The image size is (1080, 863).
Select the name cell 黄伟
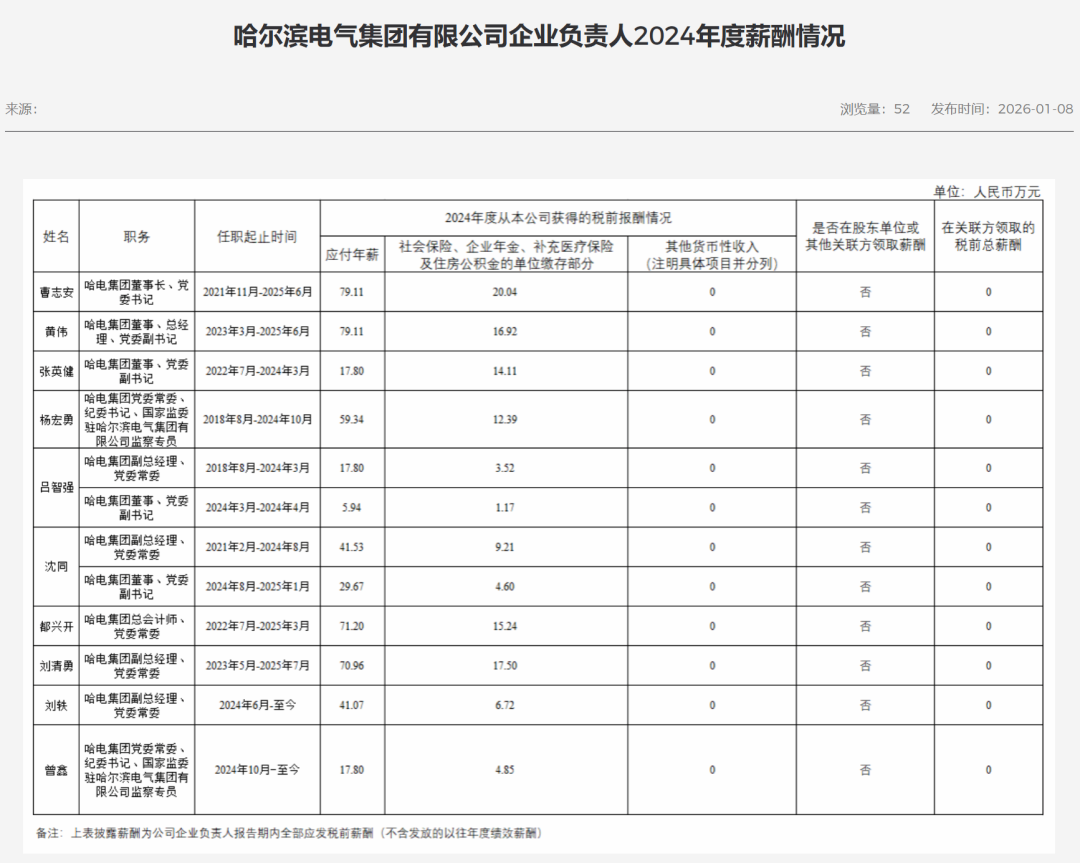point(56,332)
